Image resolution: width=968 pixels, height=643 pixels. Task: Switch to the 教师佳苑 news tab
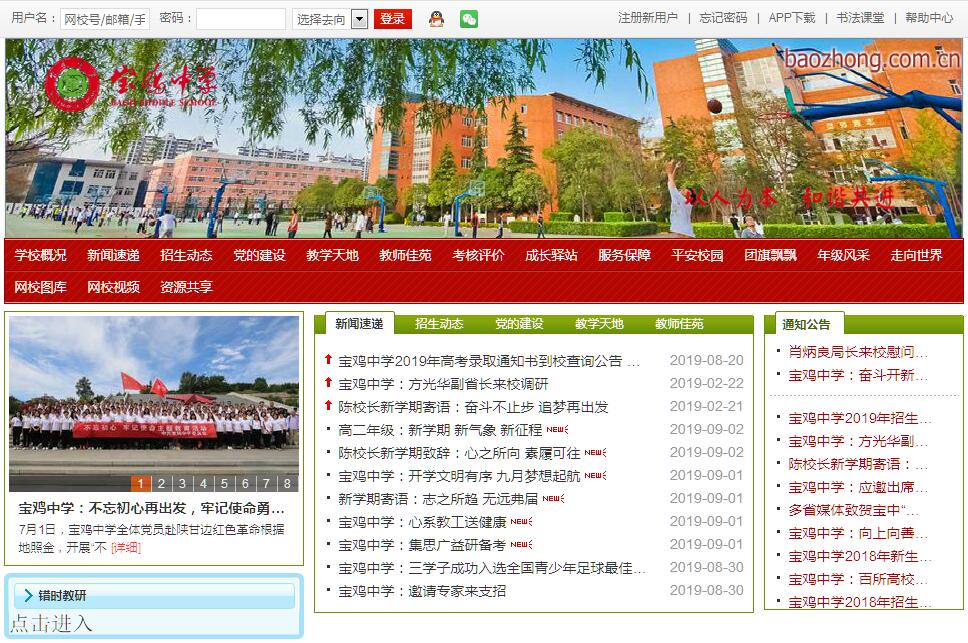(679, 324)
